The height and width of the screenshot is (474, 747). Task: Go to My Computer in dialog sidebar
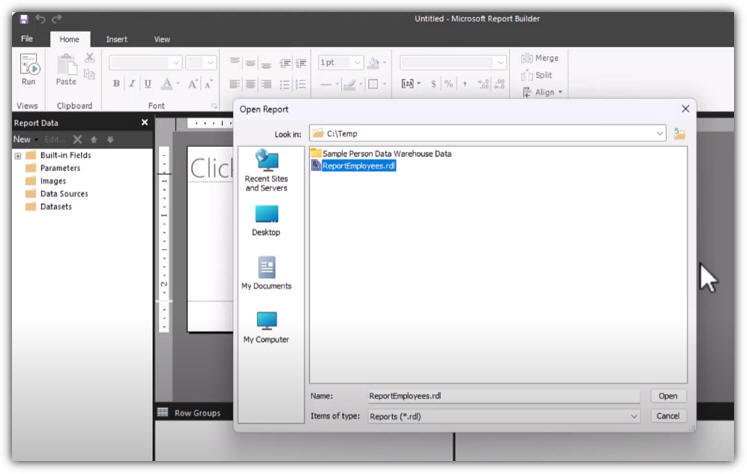[x=266, y=328]
